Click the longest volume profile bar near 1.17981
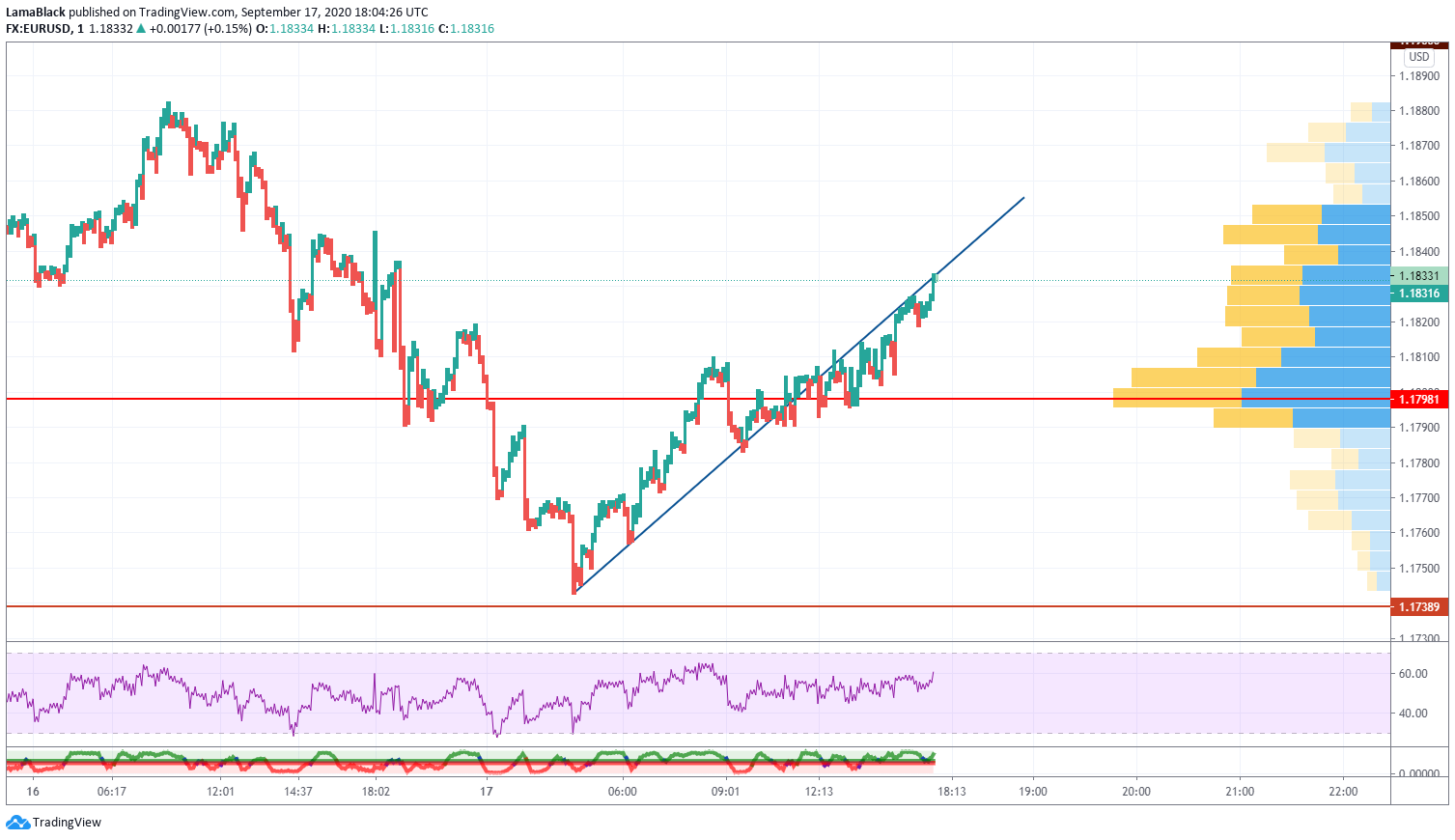The width and height of the screenshot is (1455, 840). tap(1251, 398)
